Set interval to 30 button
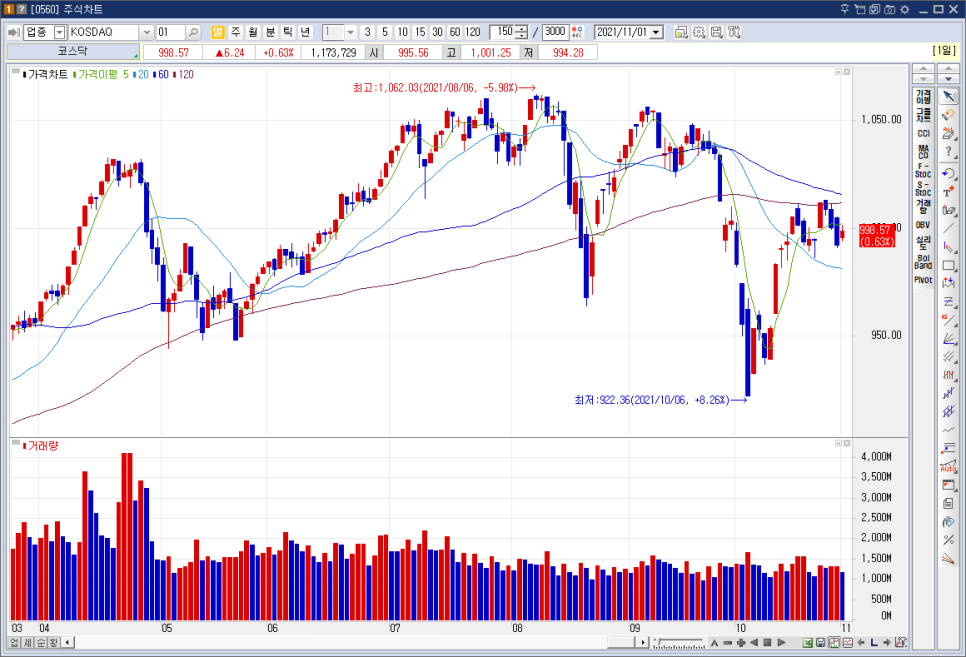Screen dimensions: 966x657 tap(437, 32)
